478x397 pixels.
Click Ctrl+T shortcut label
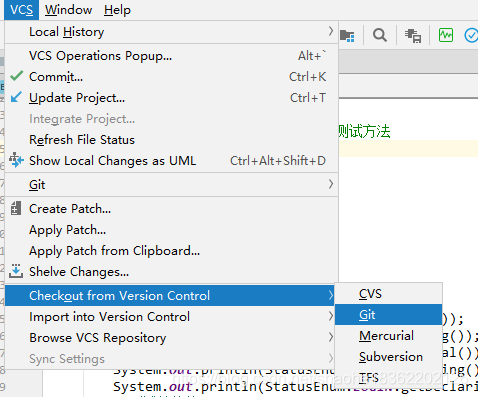(x=308, y=98)
